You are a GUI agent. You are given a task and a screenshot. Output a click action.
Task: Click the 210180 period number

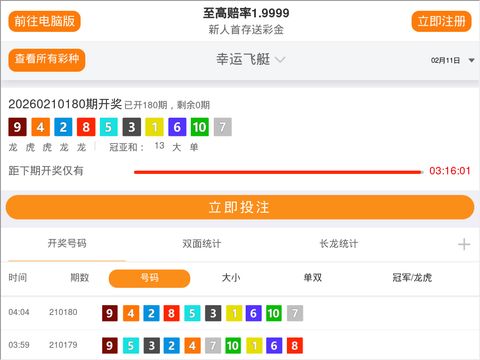click(x=63, y=312)
